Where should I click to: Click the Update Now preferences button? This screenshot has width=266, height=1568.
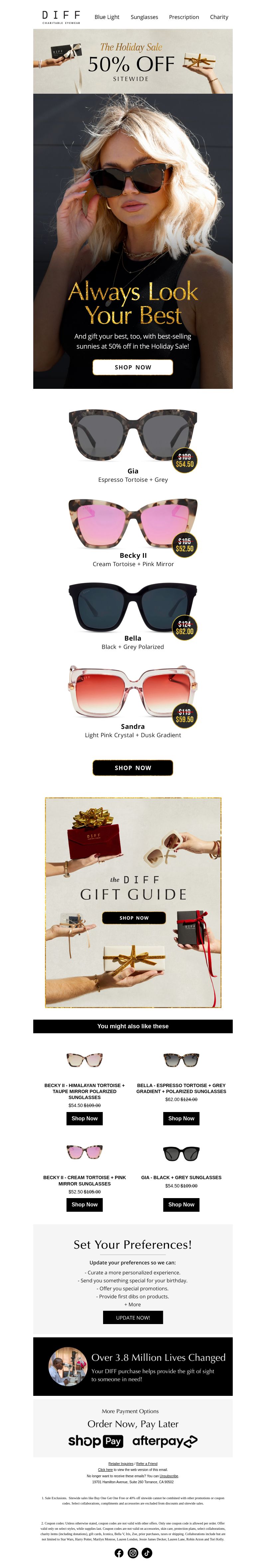(133, 1317)
